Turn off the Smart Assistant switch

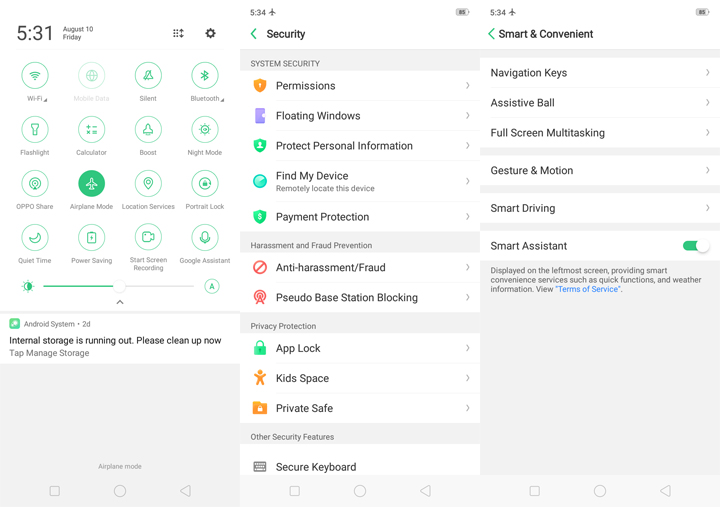[695, 246]
